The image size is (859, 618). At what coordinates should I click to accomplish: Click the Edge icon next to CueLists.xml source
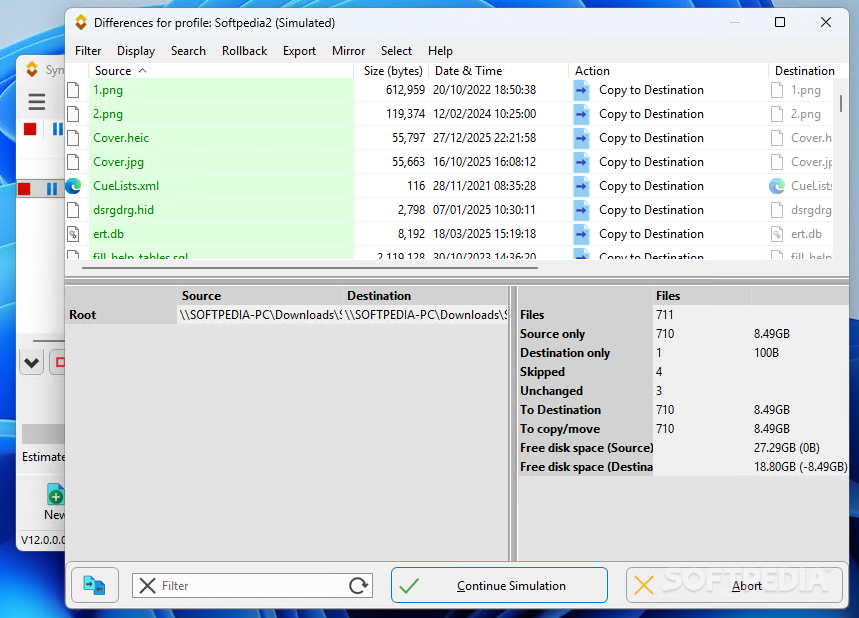pyautogui.click(x=73, y=186)
